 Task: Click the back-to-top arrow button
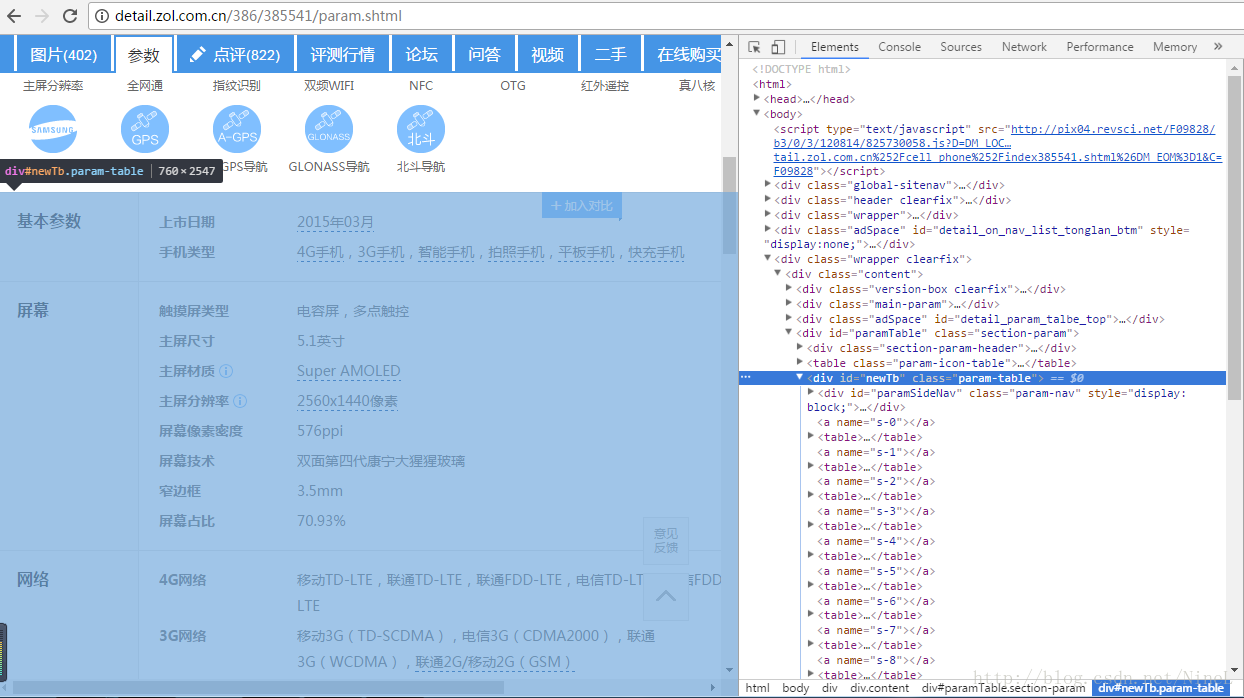pyautogui.click(x=666, y=598)
